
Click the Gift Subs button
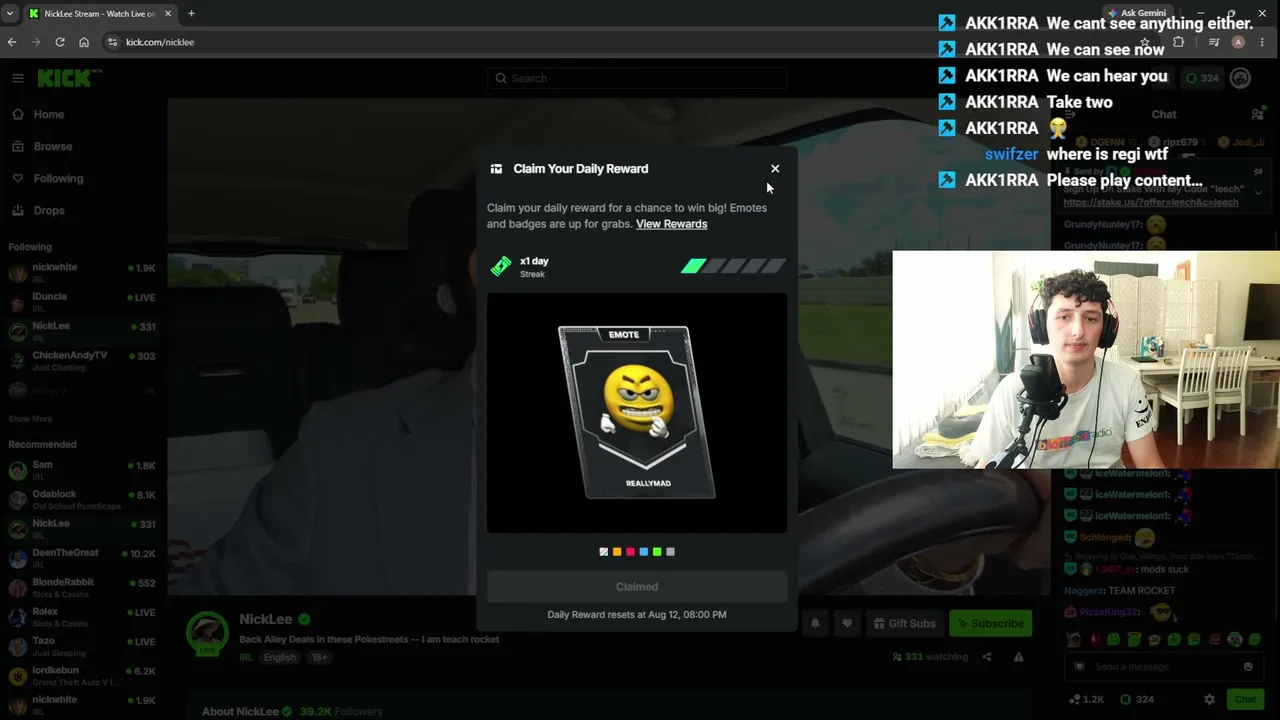(x=904, y=623)
